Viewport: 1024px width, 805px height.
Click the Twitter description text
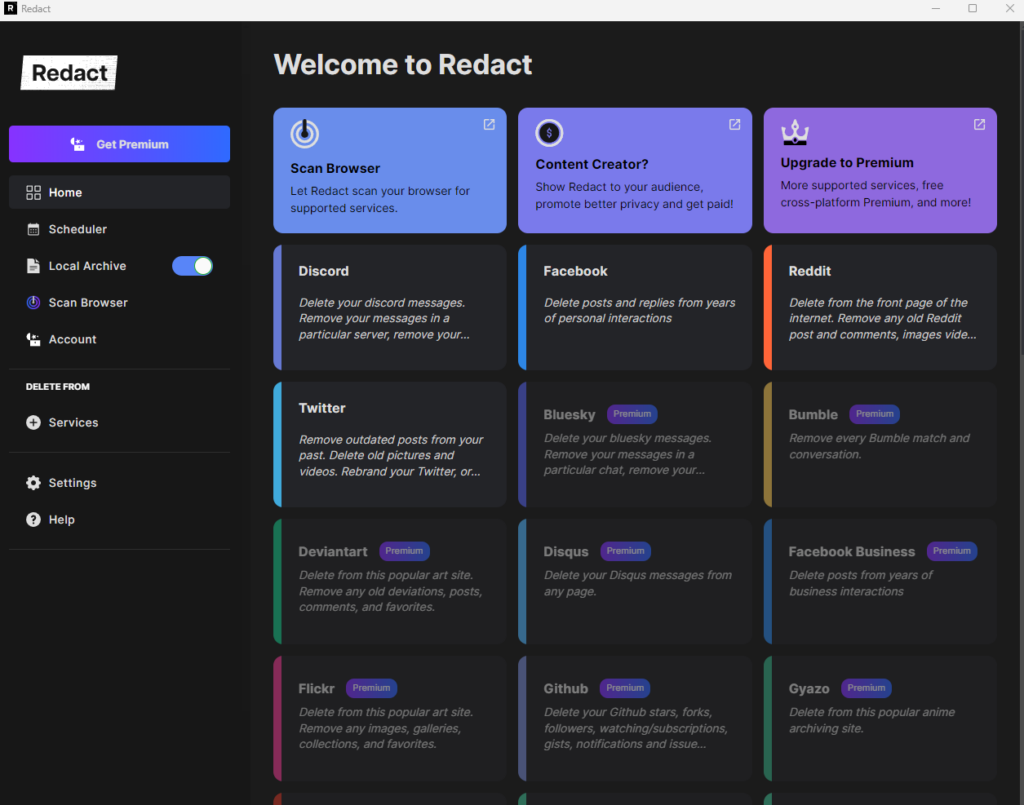click(391, 456)
